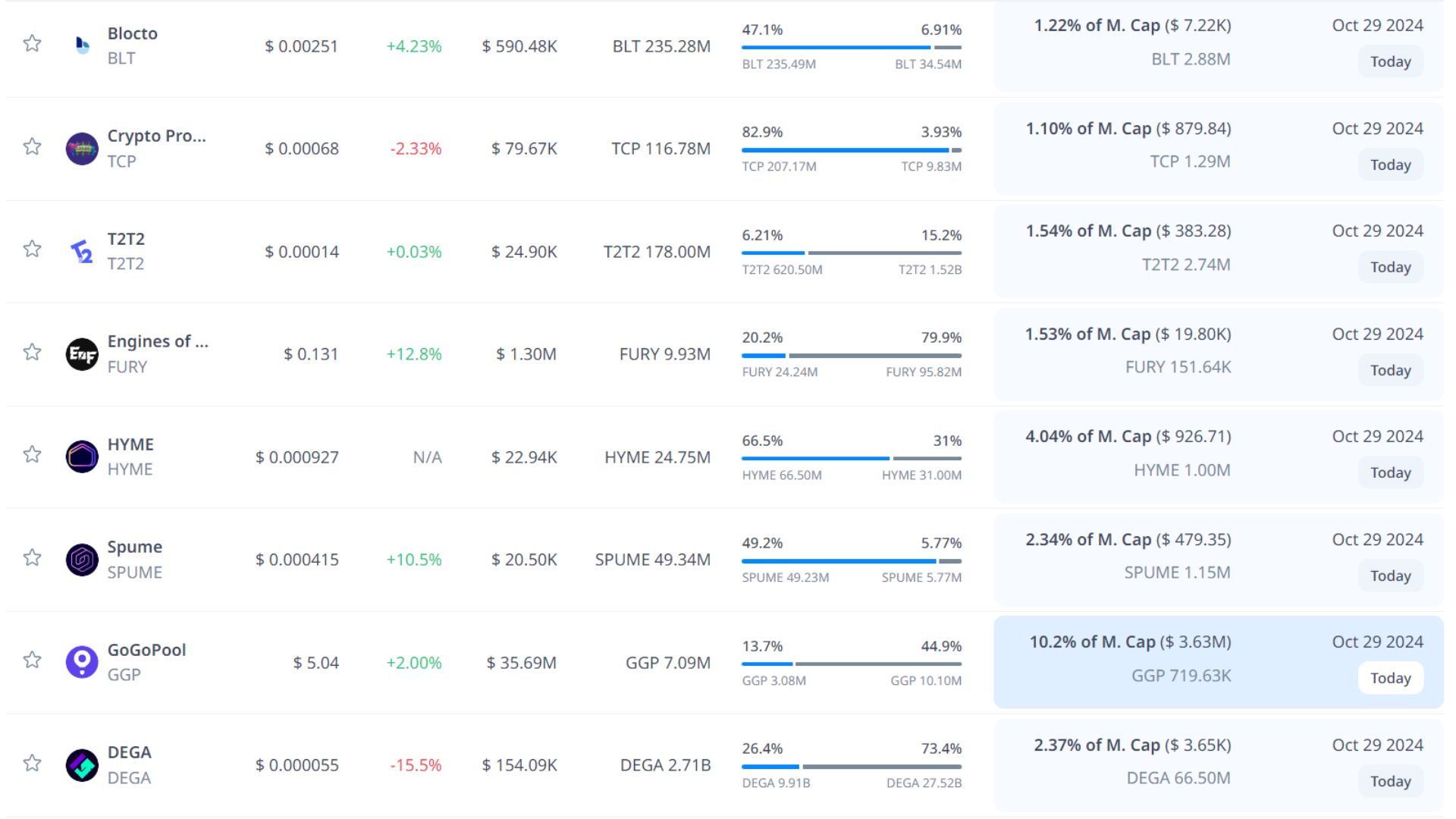Click the T2T2 token logo
This screenshot has height=819, width=1456.
[x=82, y=251]
